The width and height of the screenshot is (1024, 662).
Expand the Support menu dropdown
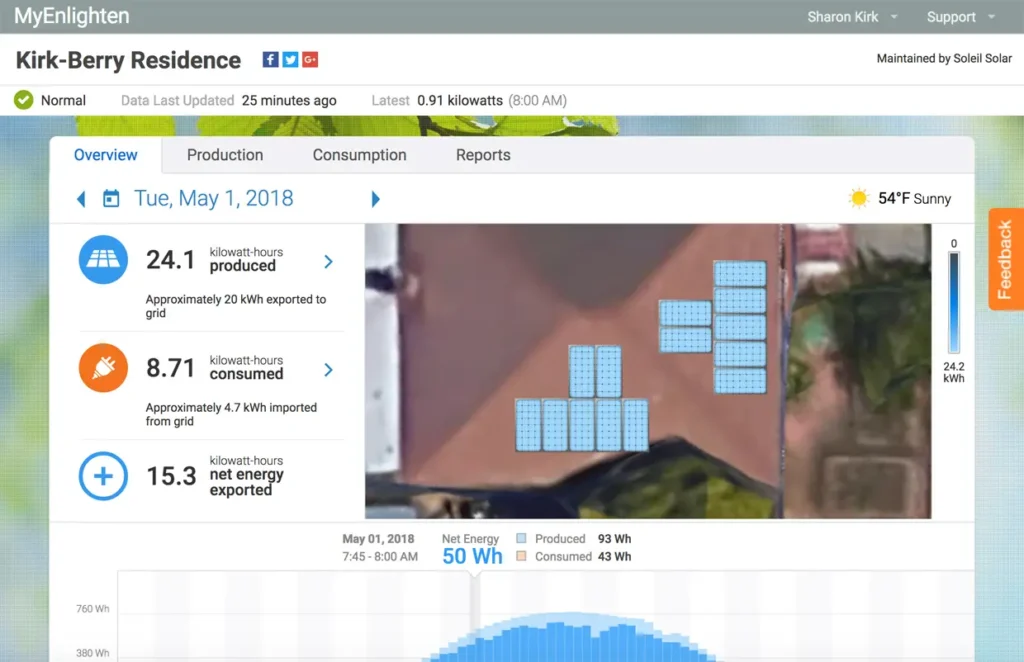tap(960, 17)
